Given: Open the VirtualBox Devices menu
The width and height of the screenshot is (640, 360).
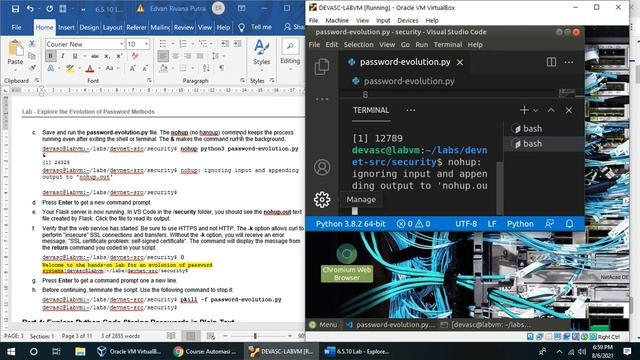Looking at the screenshot, I should coord(408,20).
